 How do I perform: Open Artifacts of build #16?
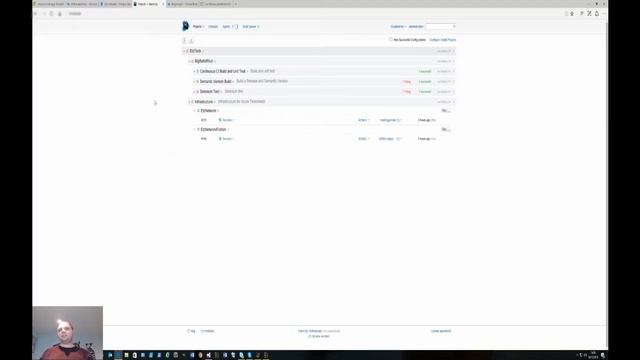click(362, 139)
